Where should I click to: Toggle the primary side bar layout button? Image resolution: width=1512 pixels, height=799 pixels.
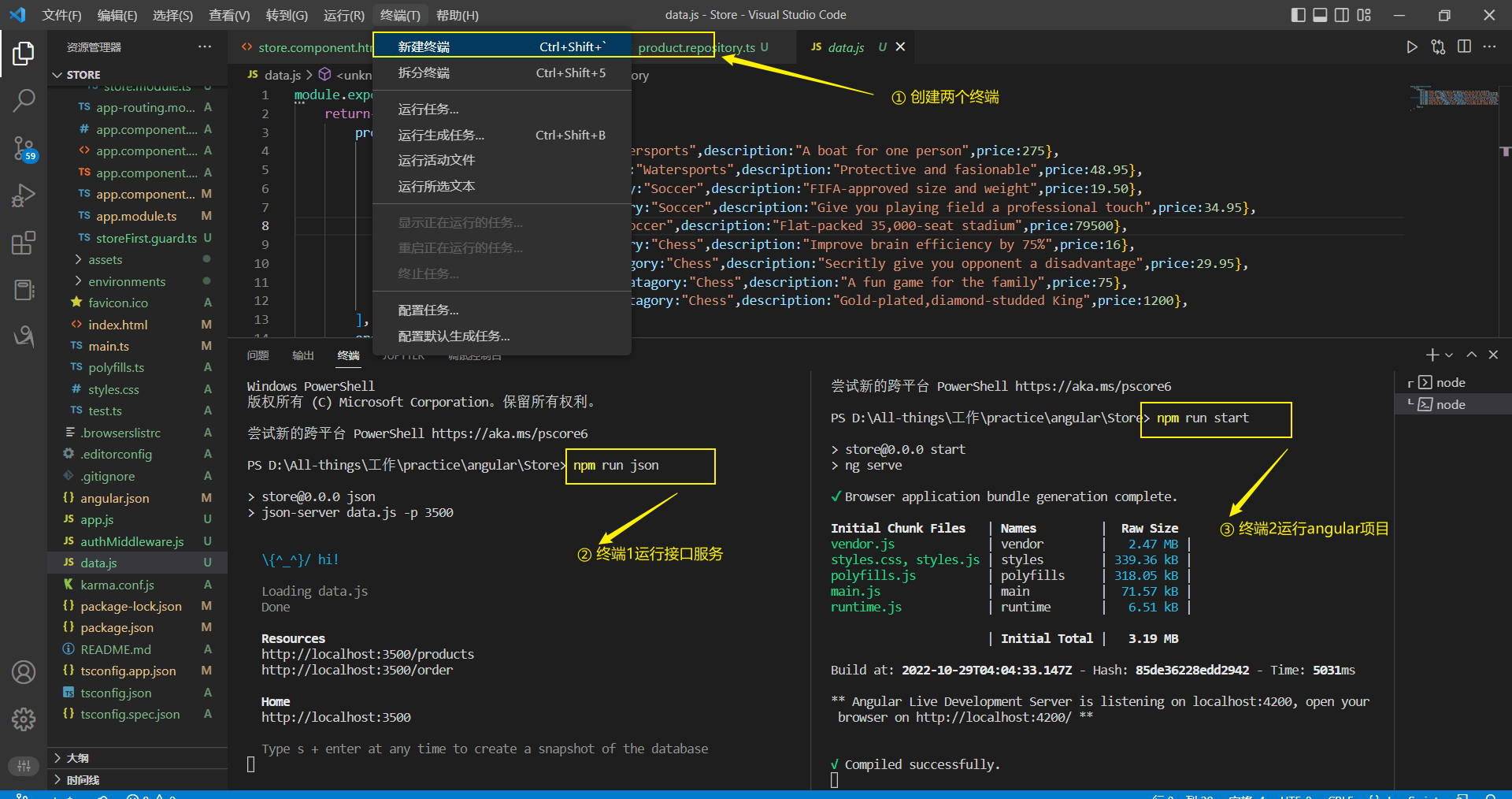[1299, 15]
